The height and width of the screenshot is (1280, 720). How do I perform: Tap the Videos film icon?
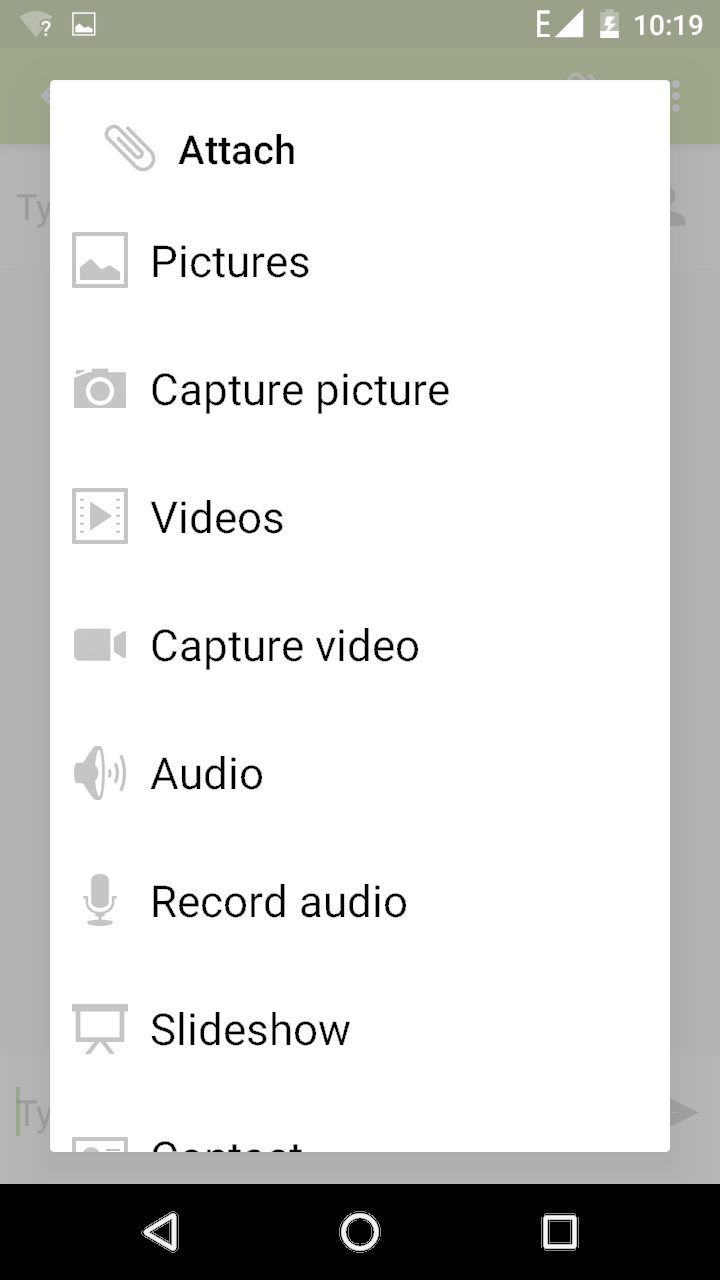coord(100,516)
